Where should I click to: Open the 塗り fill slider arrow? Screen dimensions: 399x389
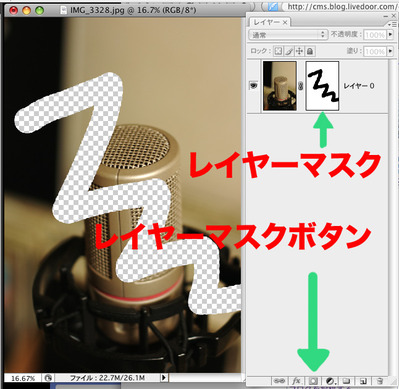click(390, 51)
